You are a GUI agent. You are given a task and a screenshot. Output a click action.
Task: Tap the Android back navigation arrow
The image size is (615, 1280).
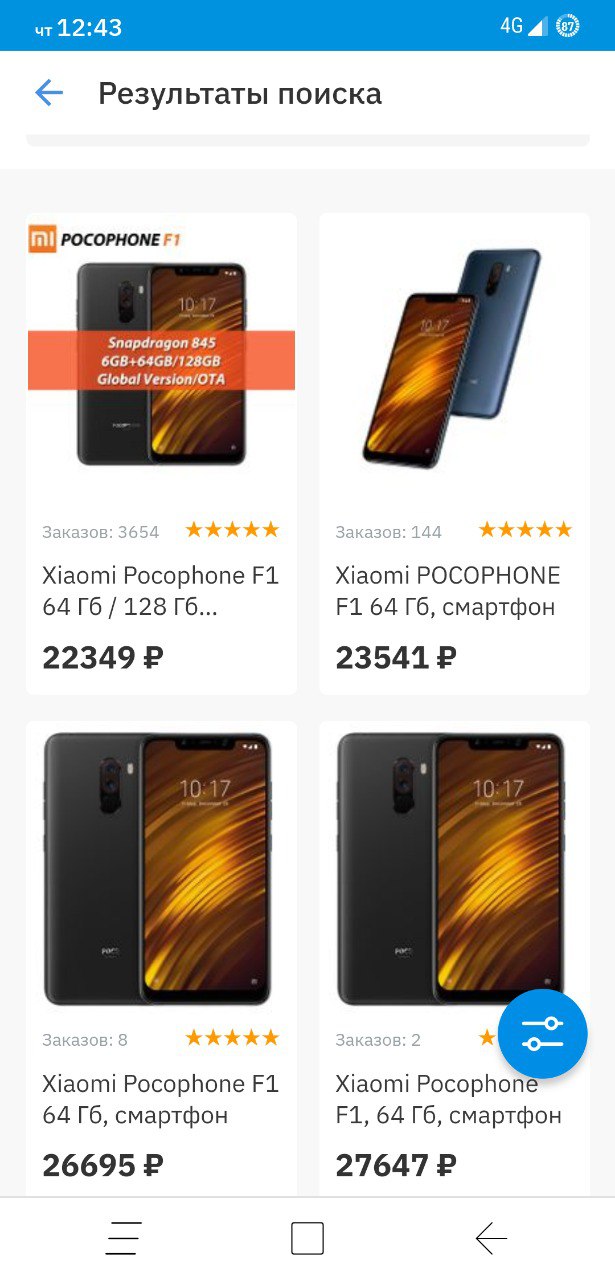491,1238
